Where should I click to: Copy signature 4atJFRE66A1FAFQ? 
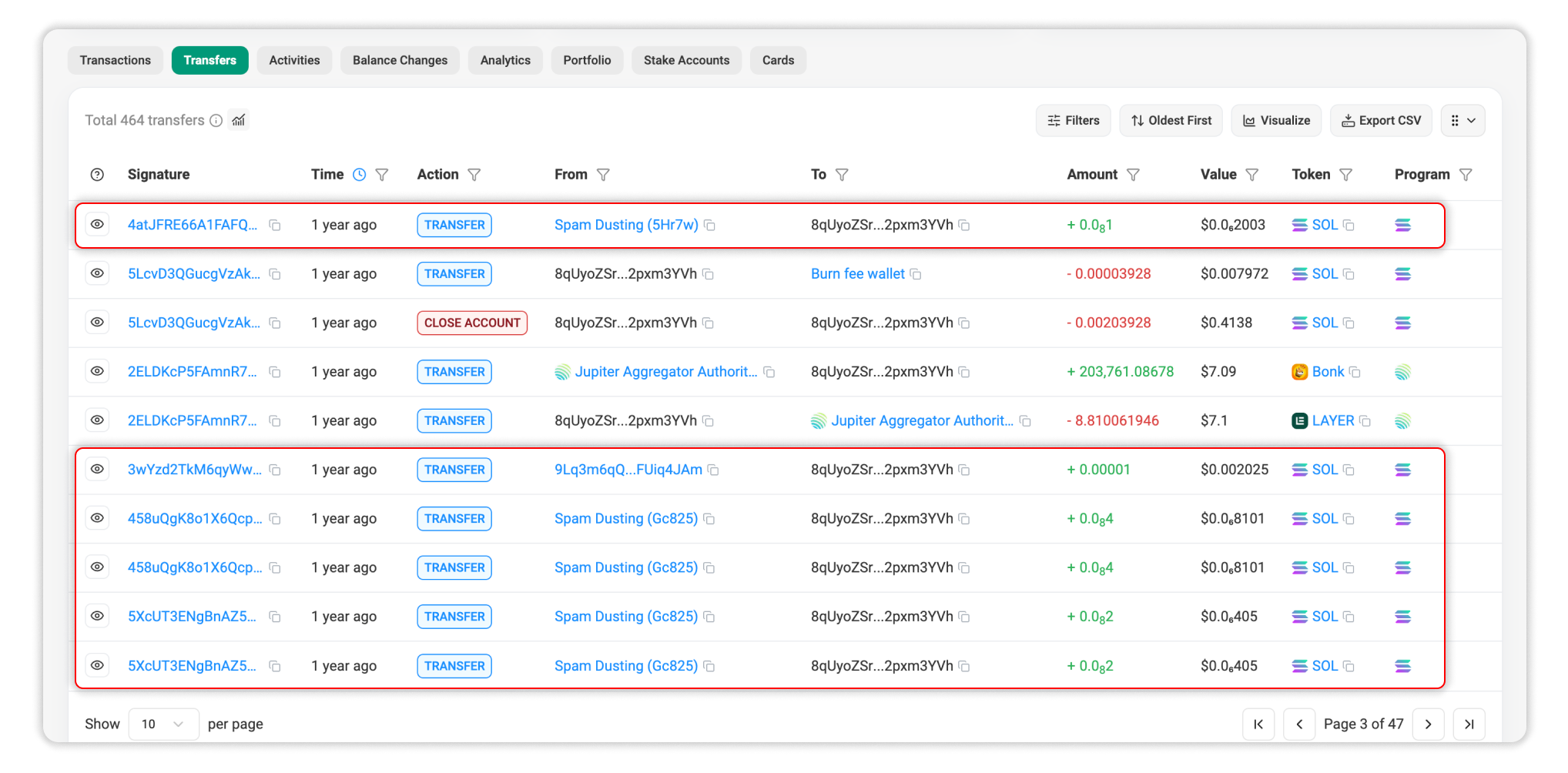[275, 226]
